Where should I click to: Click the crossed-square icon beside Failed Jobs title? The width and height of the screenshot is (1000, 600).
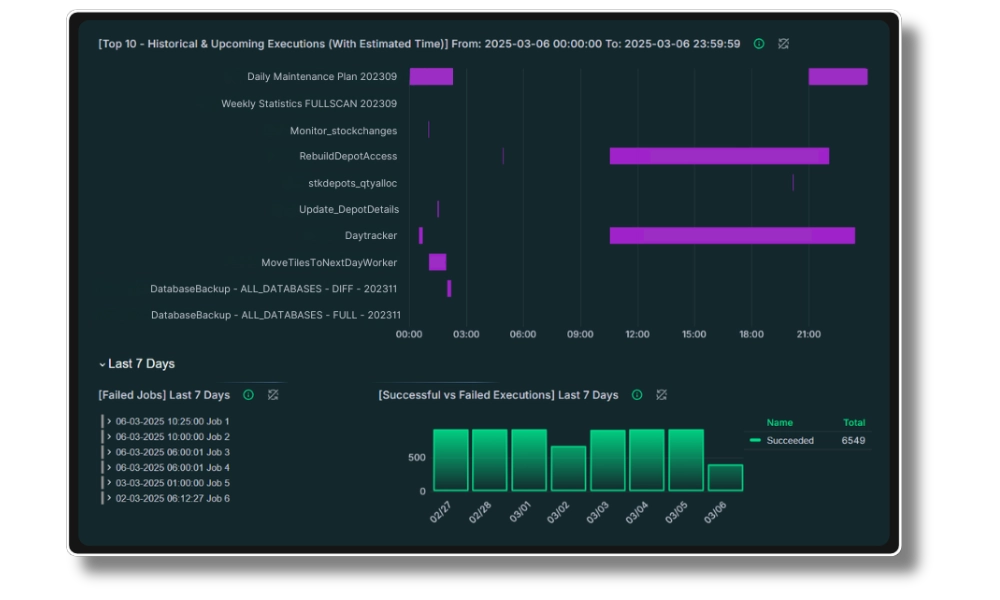click(x=273, y=395)
